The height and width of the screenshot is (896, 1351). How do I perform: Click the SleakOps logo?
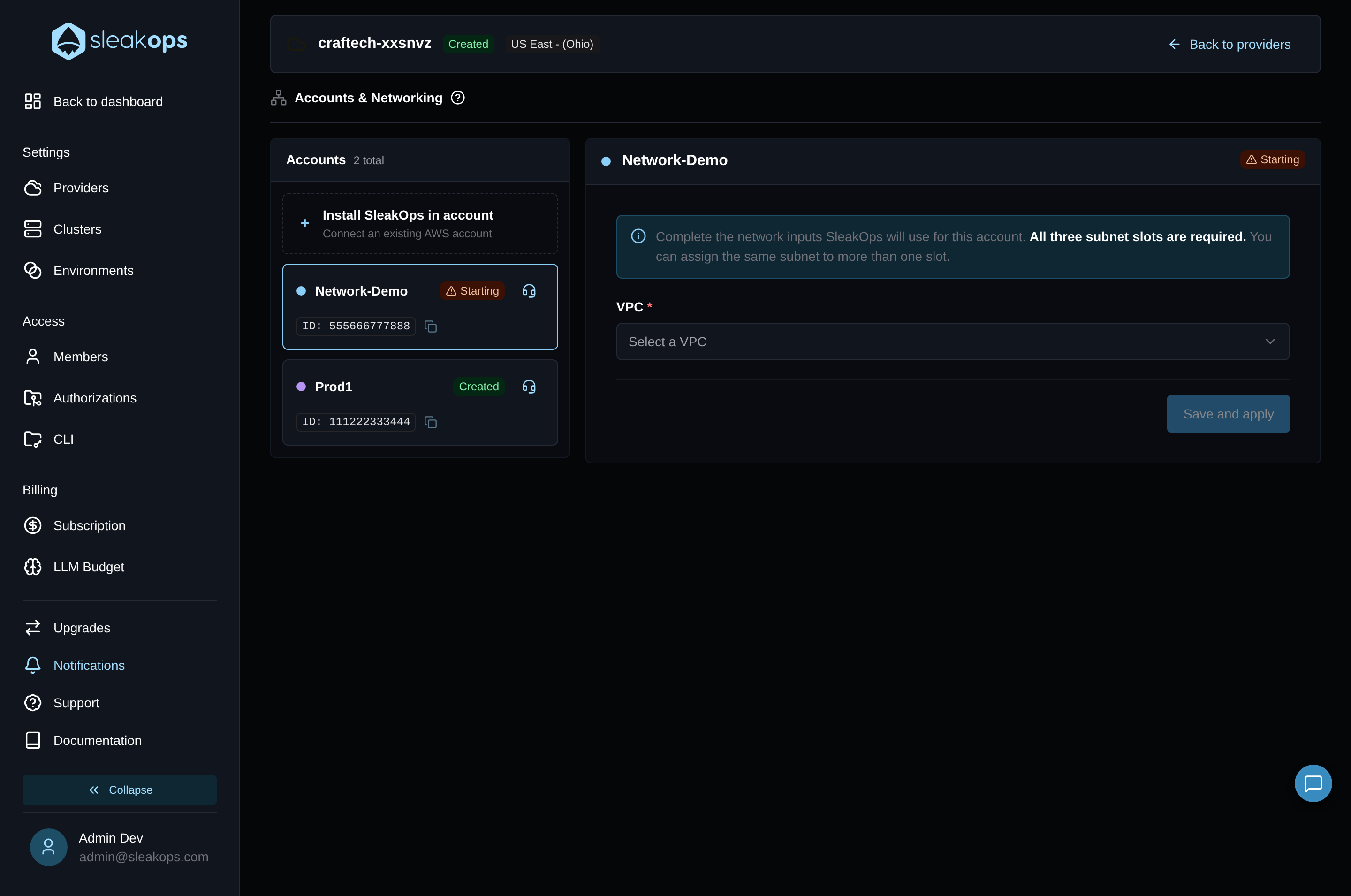coord(120,40)
